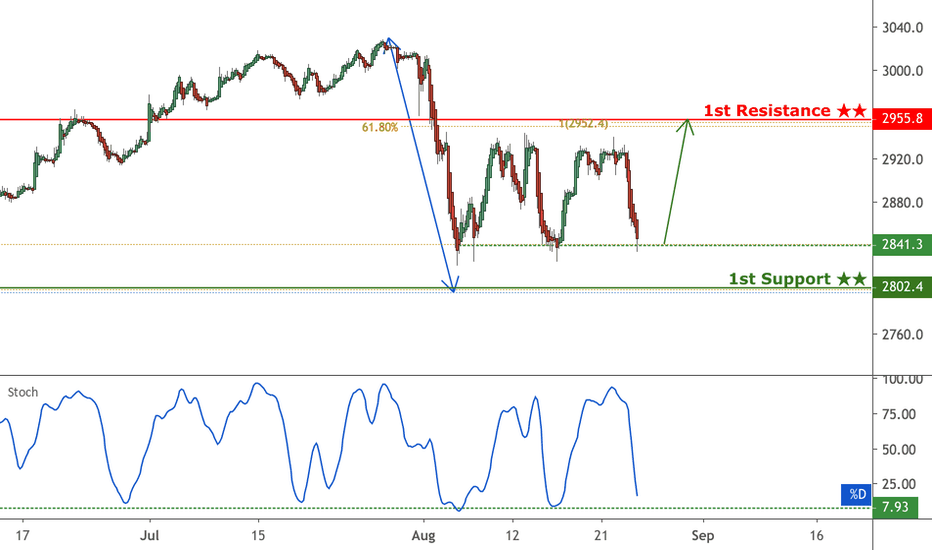932x550 pixels.
Task: Click the 2920.0 price axis tick
Action: click(902, 159)
